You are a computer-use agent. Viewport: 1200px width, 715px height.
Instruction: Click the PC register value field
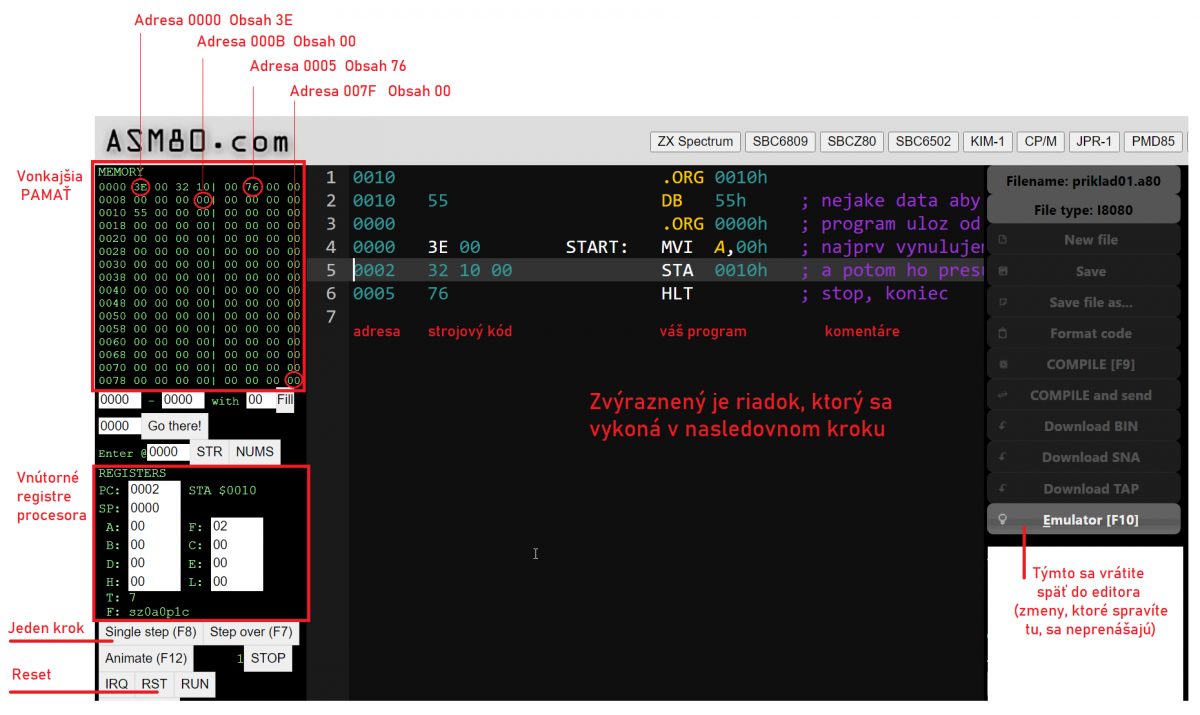tap(154, 490)
